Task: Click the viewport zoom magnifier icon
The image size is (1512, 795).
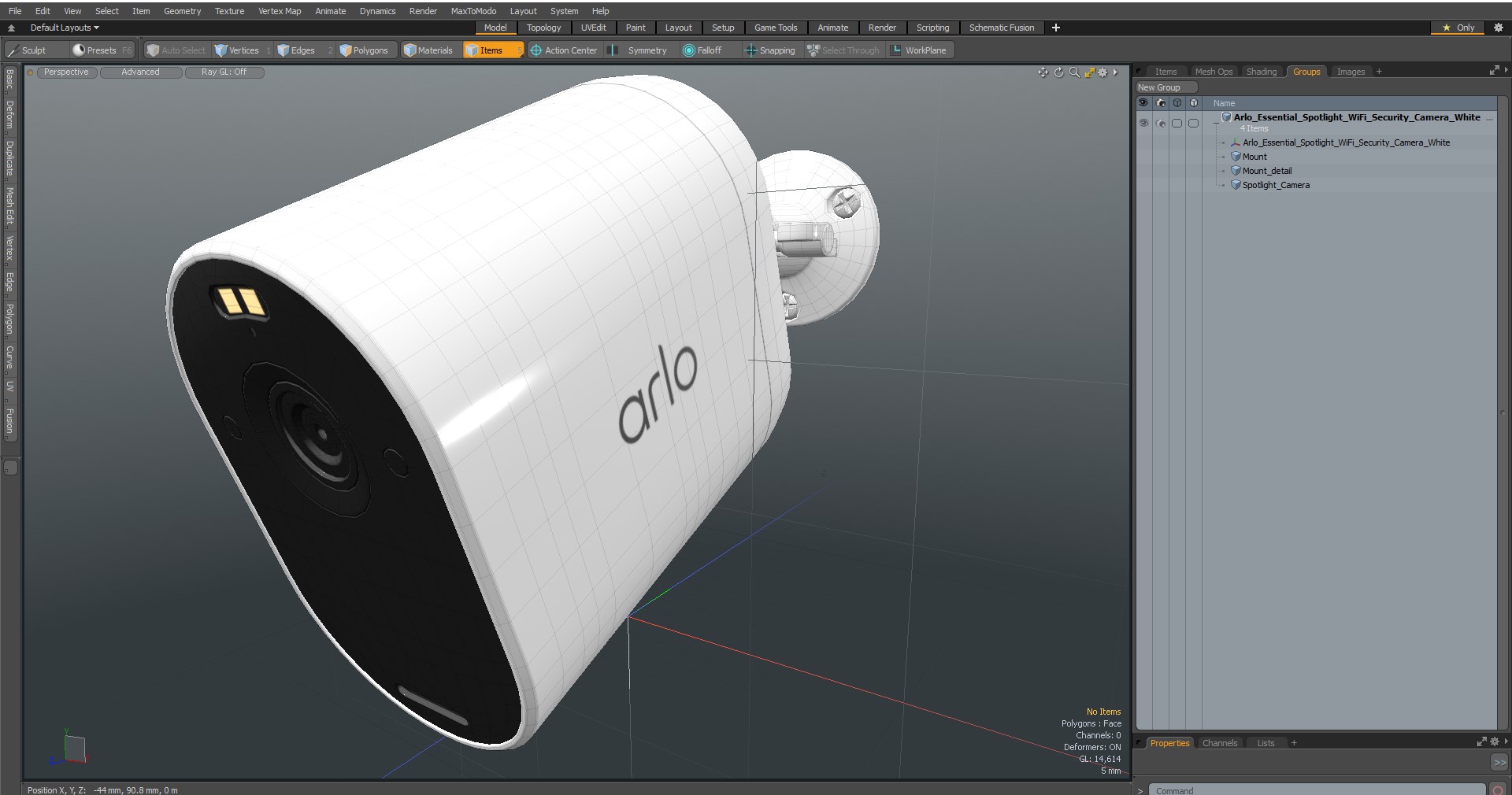Action: [x=1074, y=72]
